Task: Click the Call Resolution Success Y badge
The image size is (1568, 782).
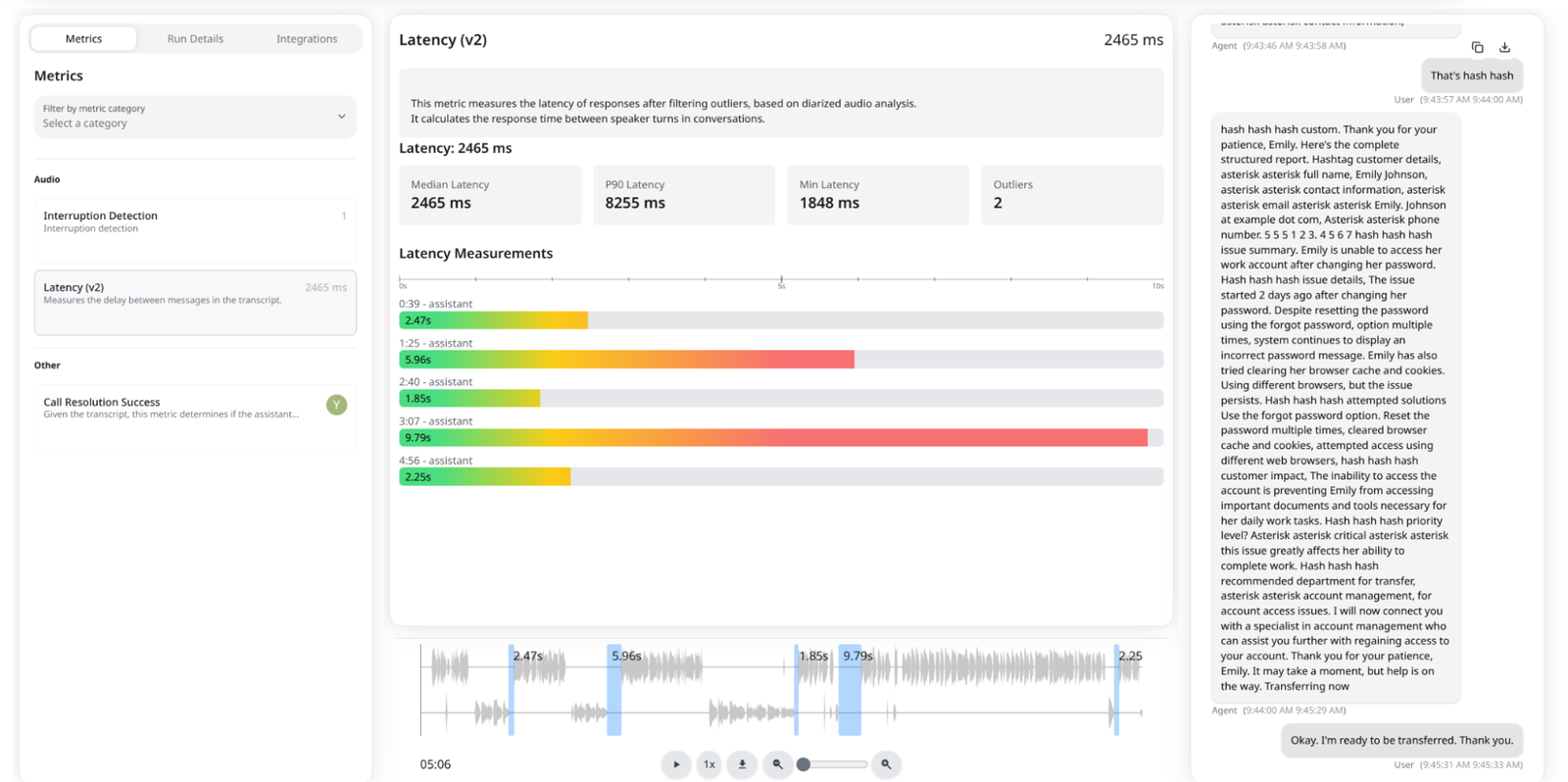Action: pos(336,405)
